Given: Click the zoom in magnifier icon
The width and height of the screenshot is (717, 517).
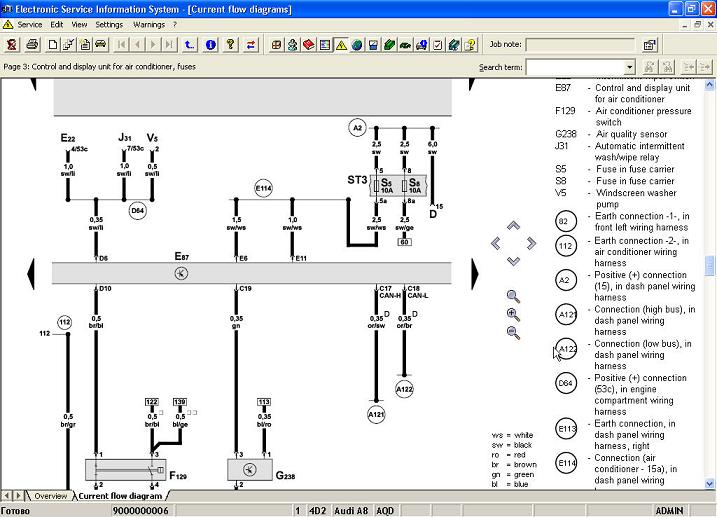Looking at the screenshot, I should coord(513,314).
